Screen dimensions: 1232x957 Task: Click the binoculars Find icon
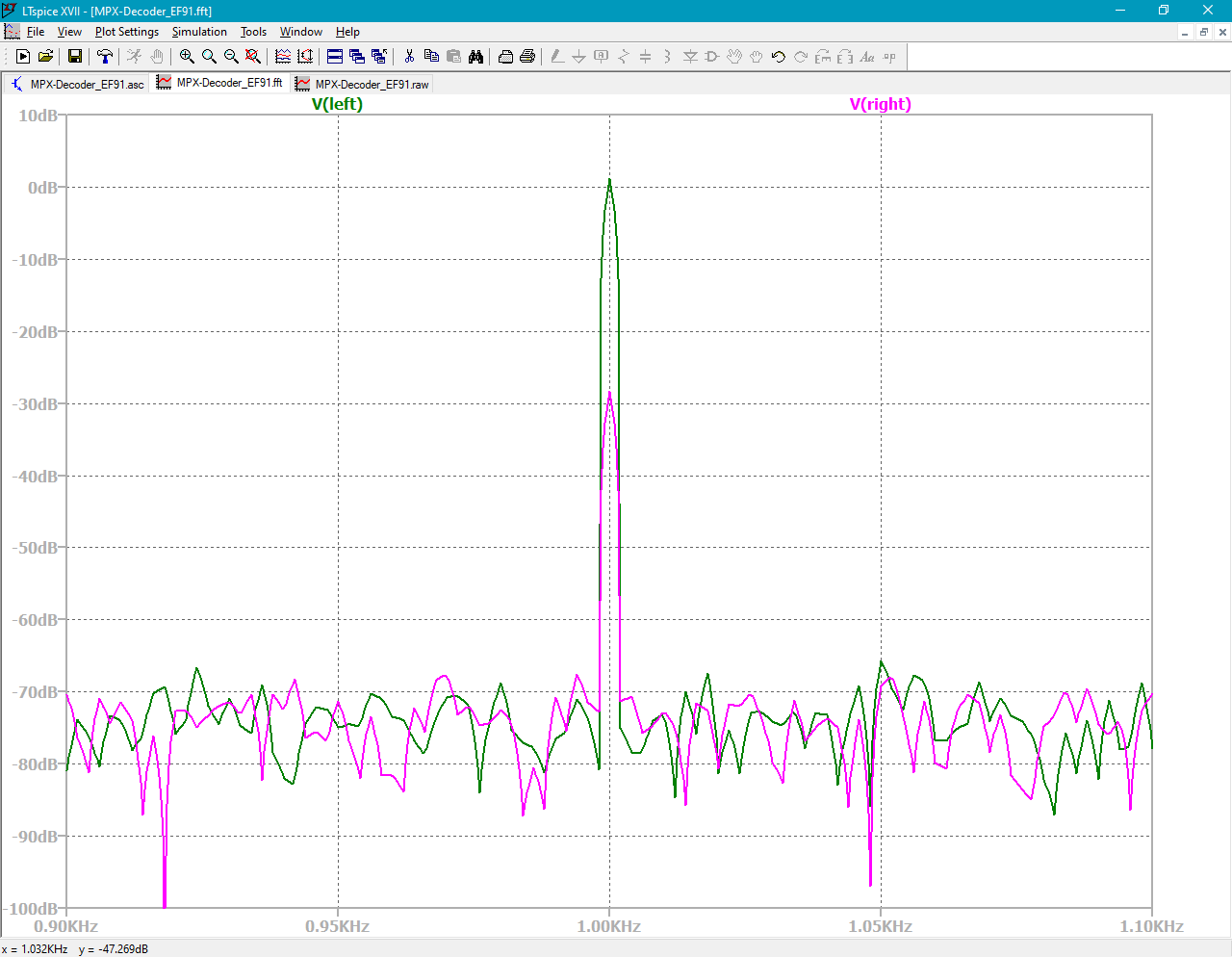click(x=475, y=57)
